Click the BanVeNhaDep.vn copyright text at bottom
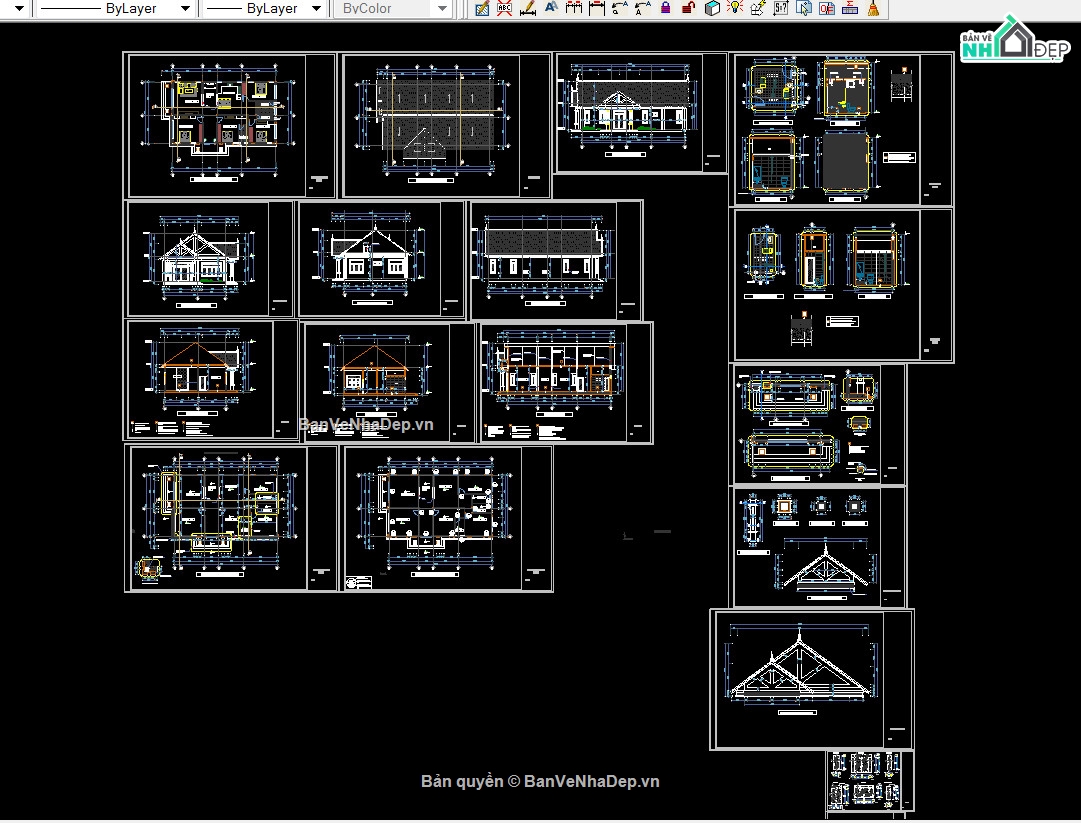Image resolution: width=1081 pixels, height=823 pixels. (540, 782)
